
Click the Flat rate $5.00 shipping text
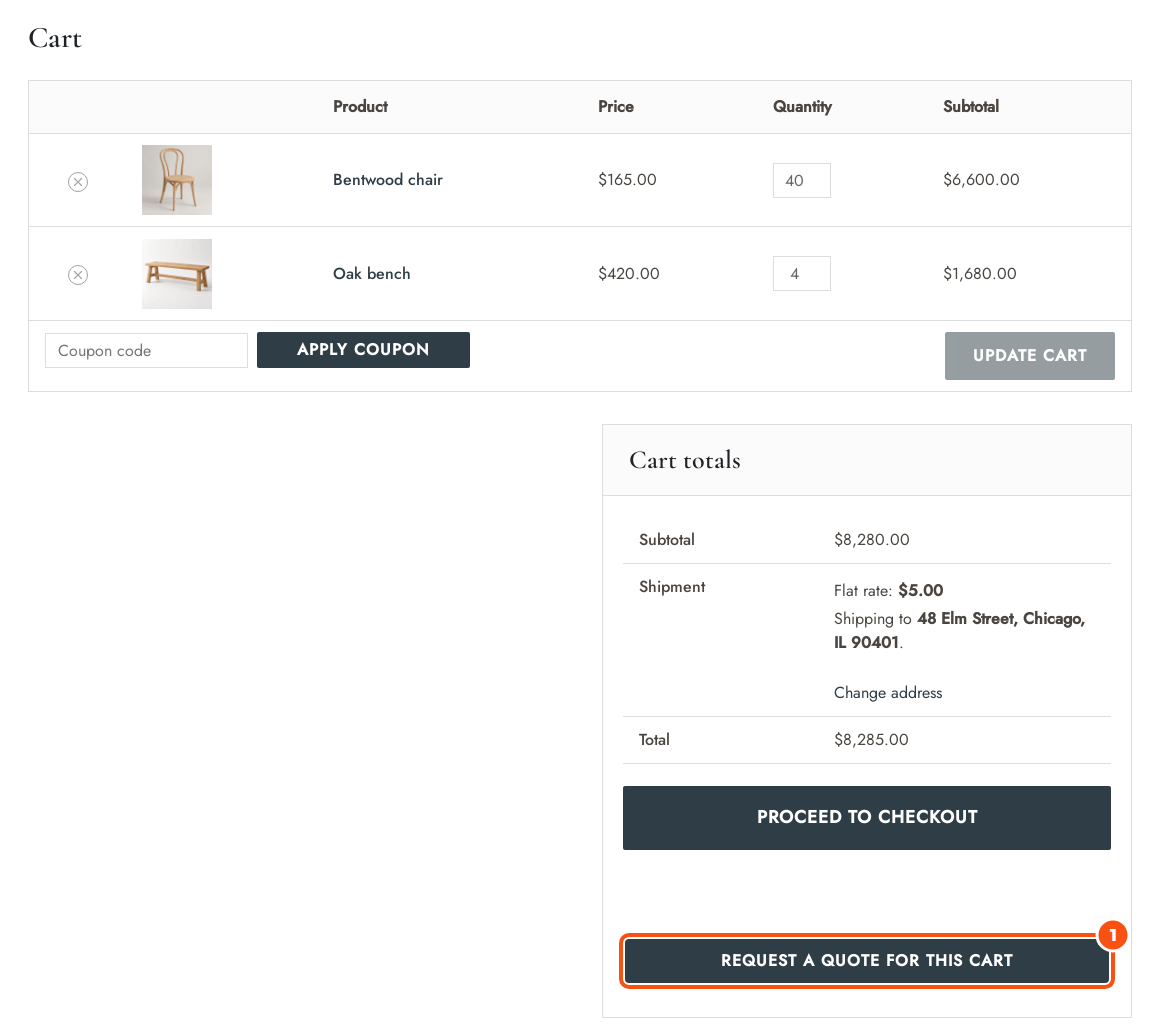(x=888, y=591)
